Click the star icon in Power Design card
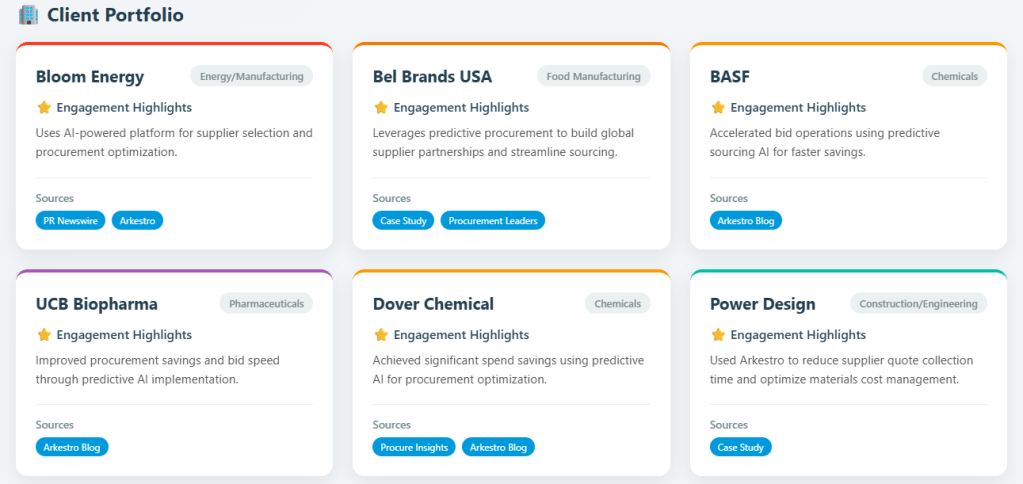 pos(718,335)
